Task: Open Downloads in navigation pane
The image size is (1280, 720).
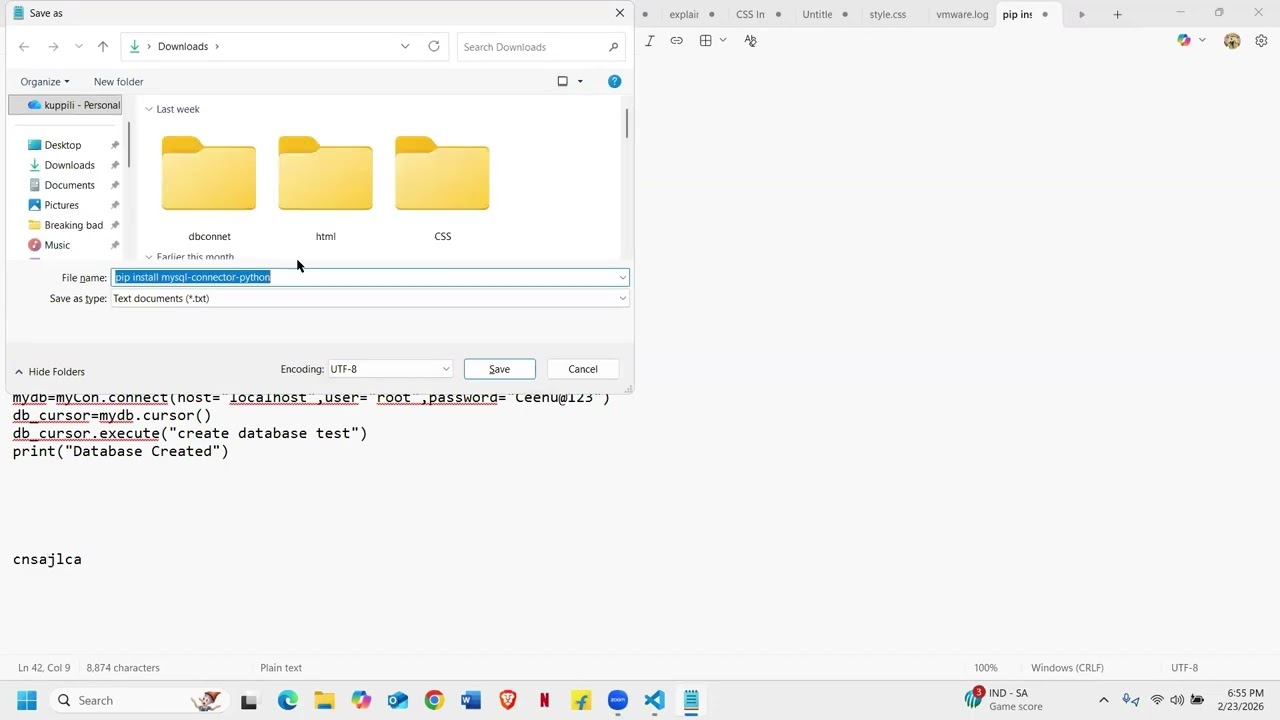Action: pos(69,165)
